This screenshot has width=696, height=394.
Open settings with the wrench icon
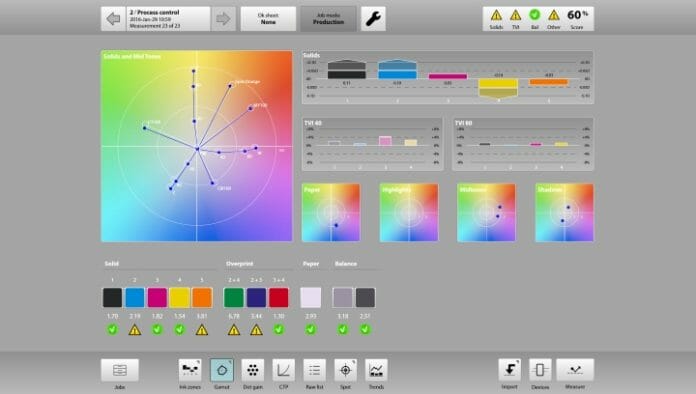pos(373,19)
